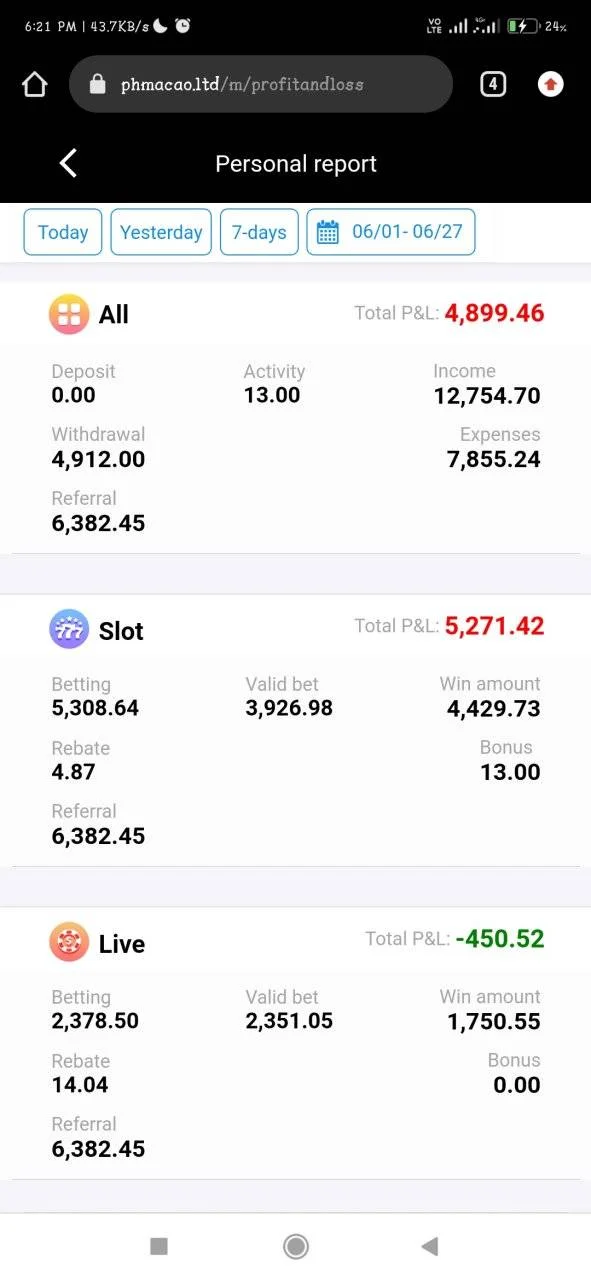This screenshot has width=591, height=1280.
Task: Tap the Live section heading
Action: coord(122,944)
